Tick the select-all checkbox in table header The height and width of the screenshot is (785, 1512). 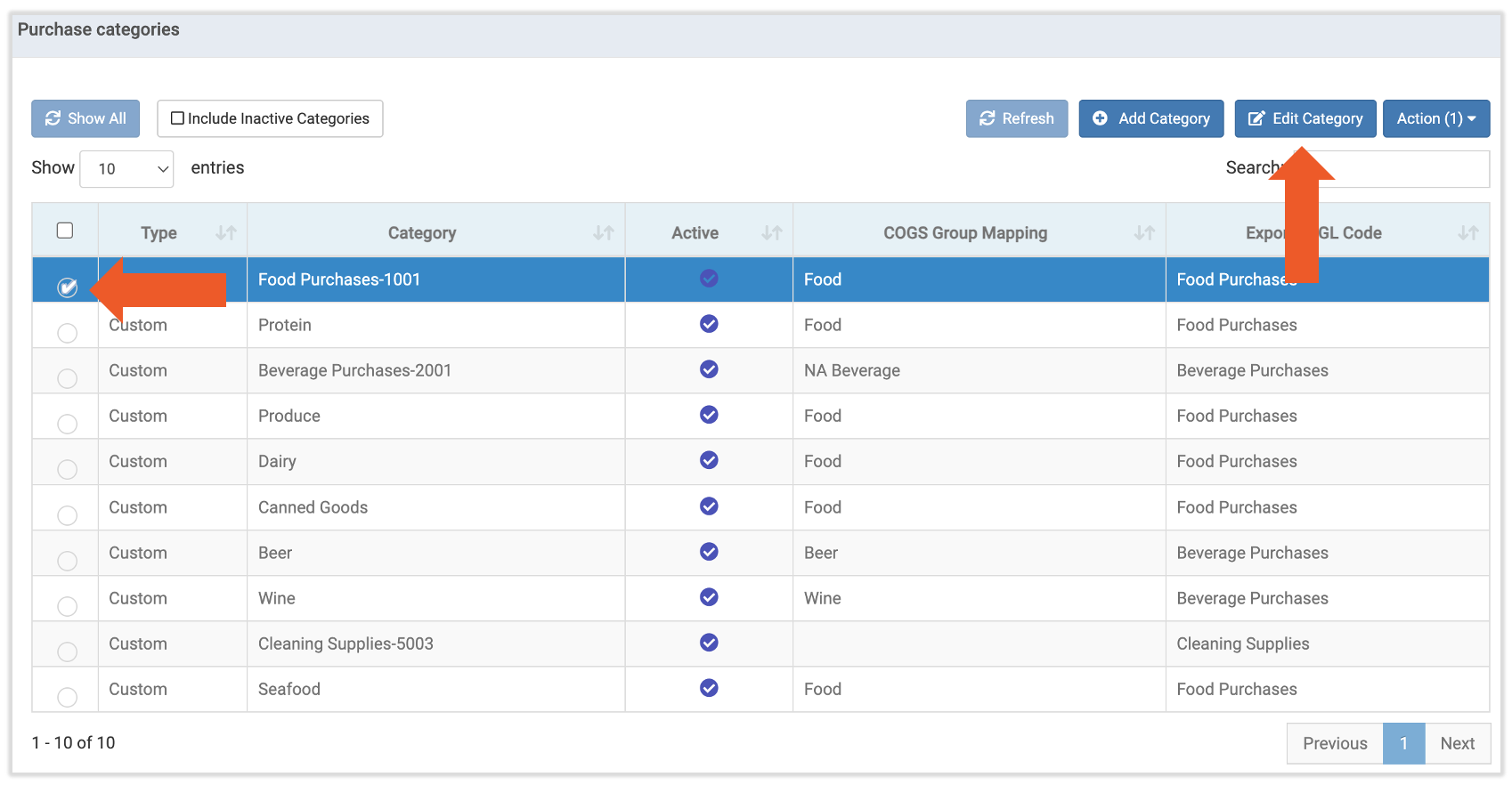[65, 231]
